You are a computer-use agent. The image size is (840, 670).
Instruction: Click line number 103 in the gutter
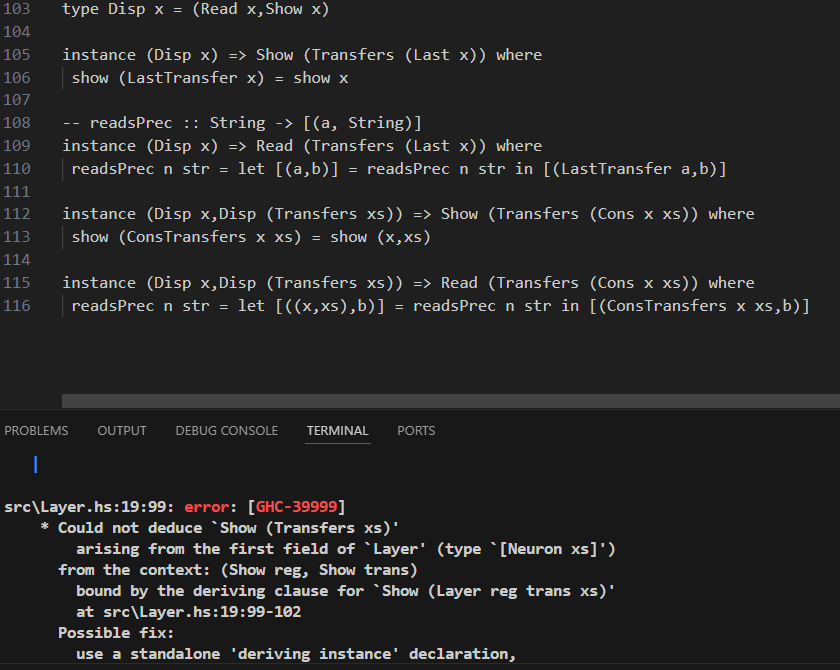tap(17, 9)
